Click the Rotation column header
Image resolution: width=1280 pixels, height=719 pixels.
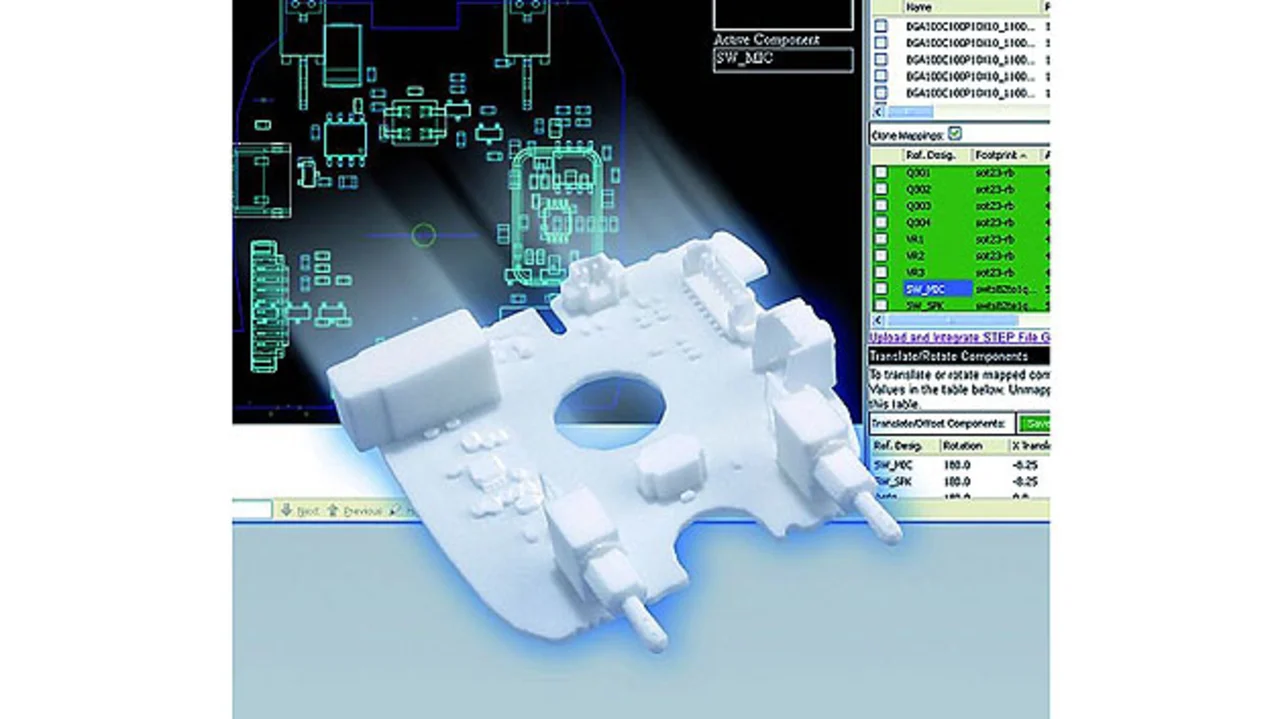(962, 445)
